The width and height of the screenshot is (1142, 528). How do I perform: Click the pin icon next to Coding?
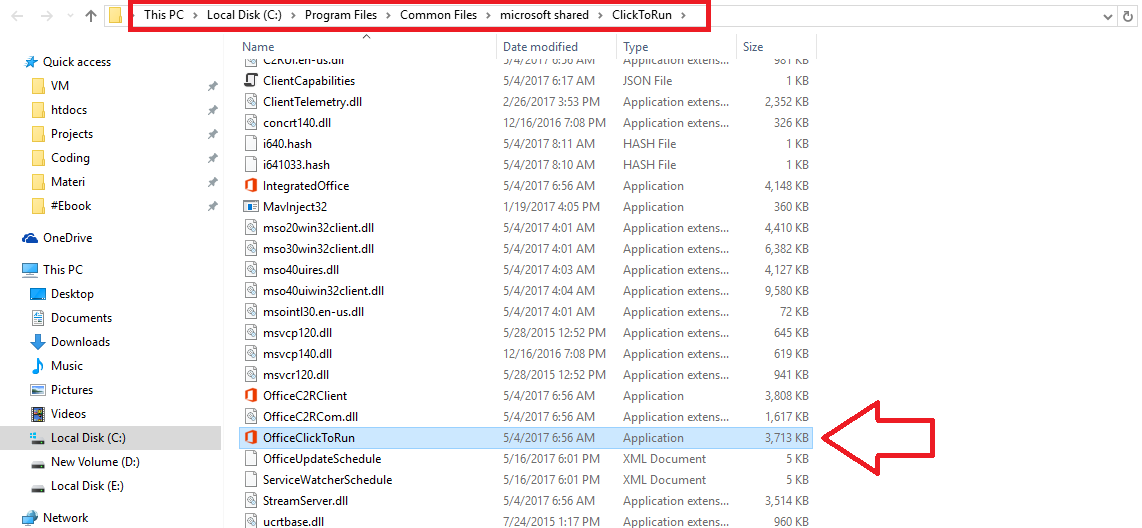click(212, 158)
